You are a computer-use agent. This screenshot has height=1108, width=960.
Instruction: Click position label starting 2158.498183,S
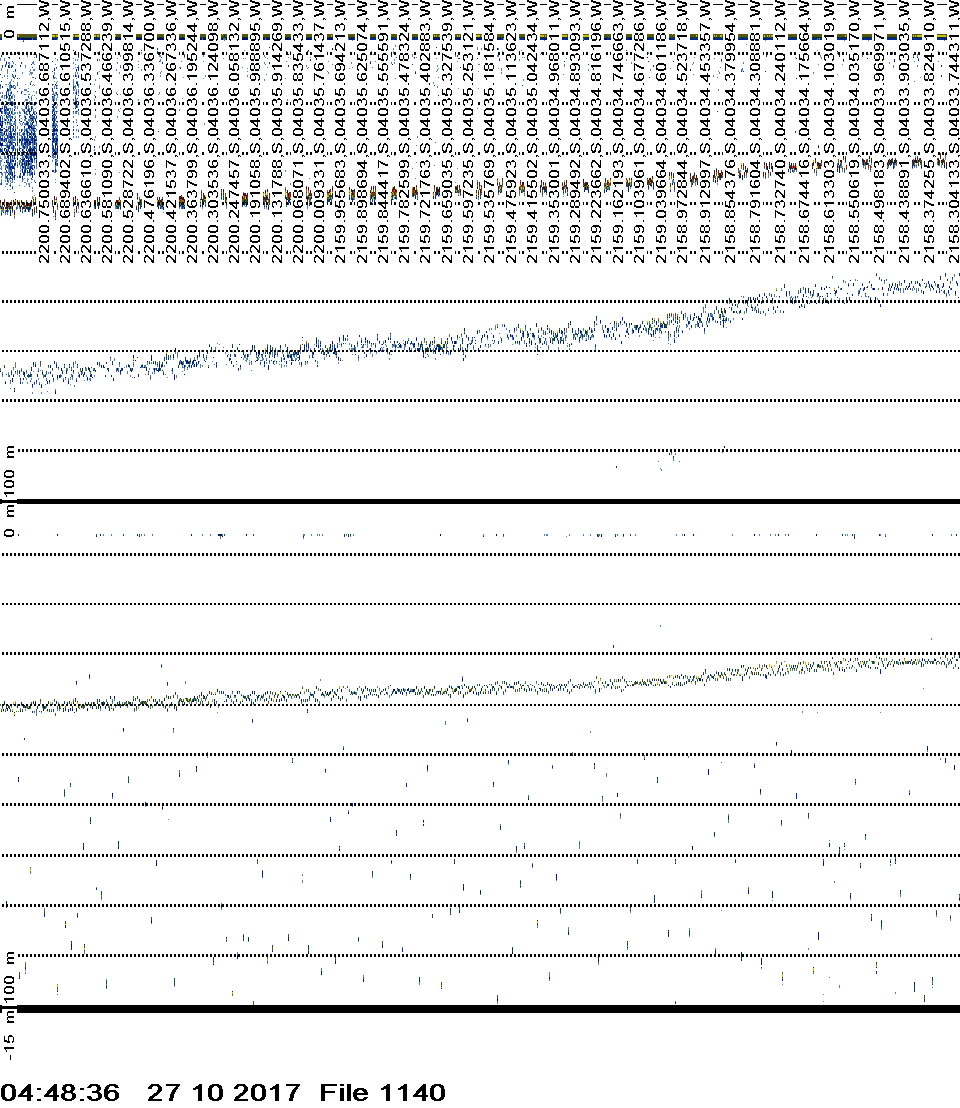[877, 131]
